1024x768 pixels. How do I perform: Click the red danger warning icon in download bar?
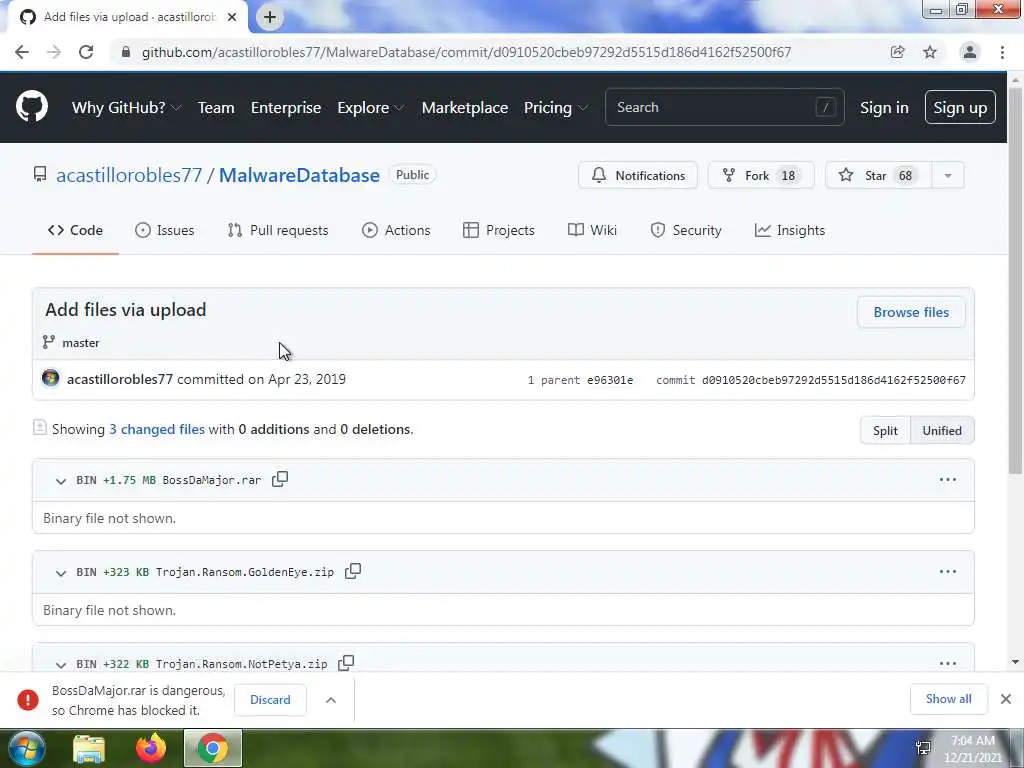coord(28,699)
